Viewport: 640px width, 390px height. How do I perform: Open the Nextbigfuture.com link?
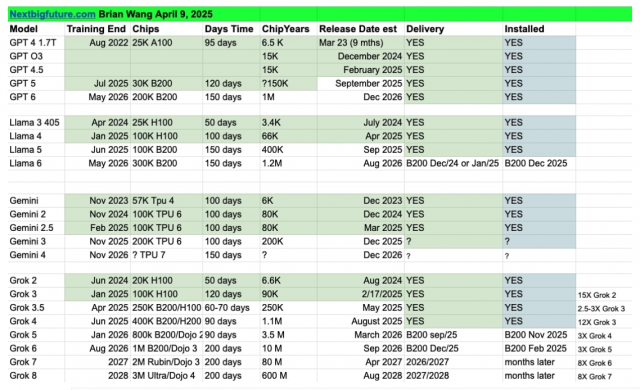(x=52, y=14)
